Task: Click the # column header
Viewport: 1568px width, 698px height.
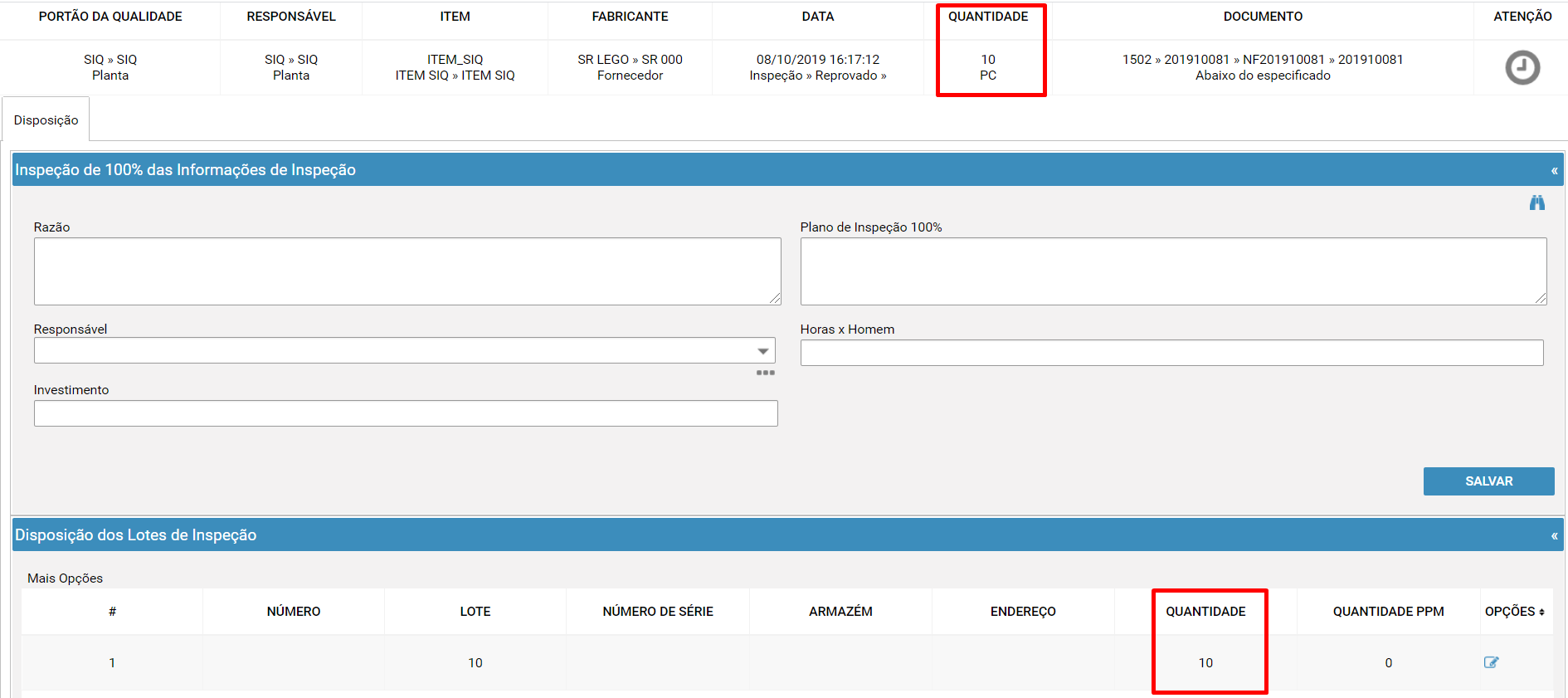Action: [x=112, y=612]
